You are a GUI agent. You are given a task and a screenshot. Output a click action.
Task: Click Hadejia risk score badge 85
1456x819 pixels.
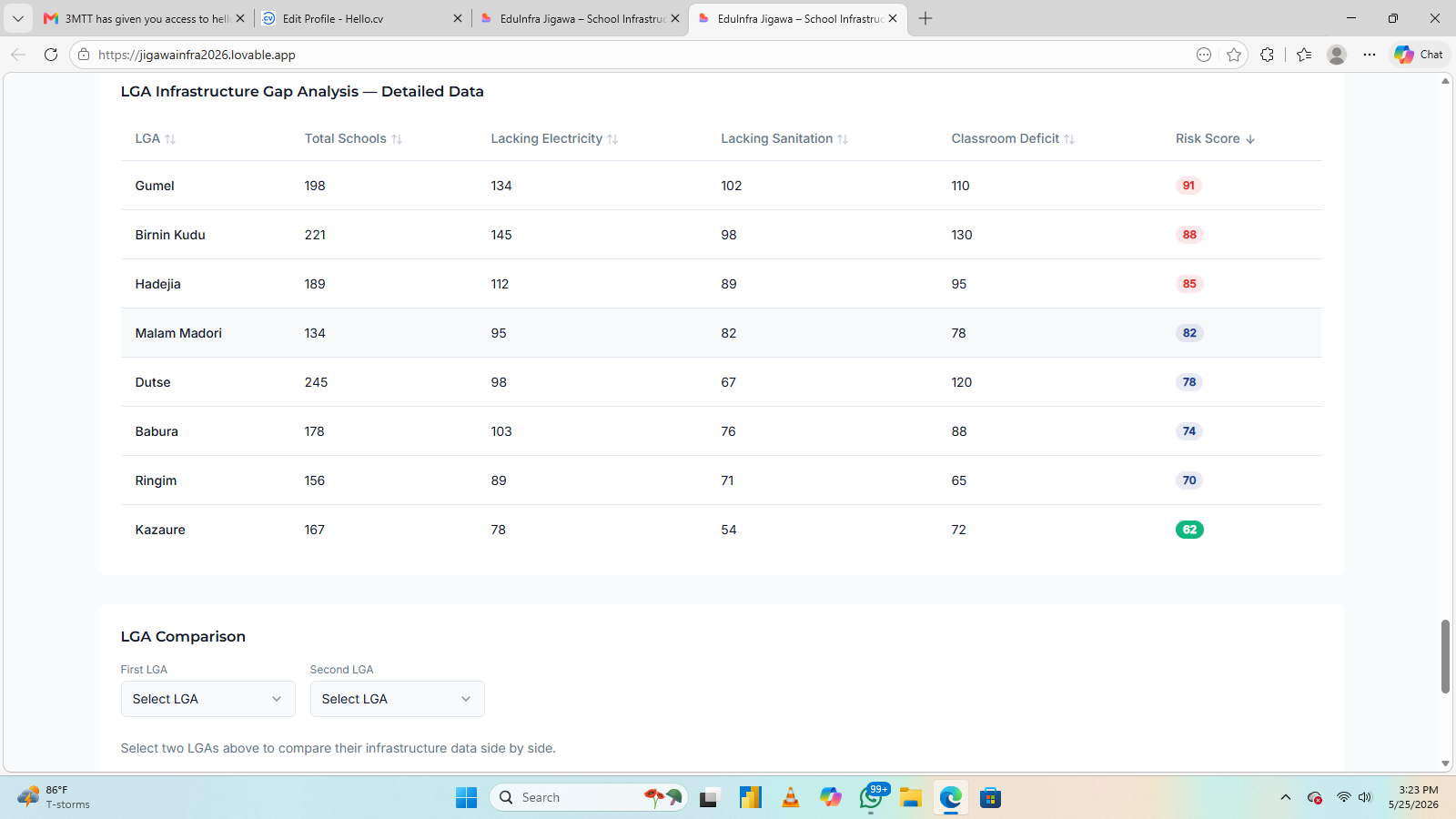tap(1189, 284)
